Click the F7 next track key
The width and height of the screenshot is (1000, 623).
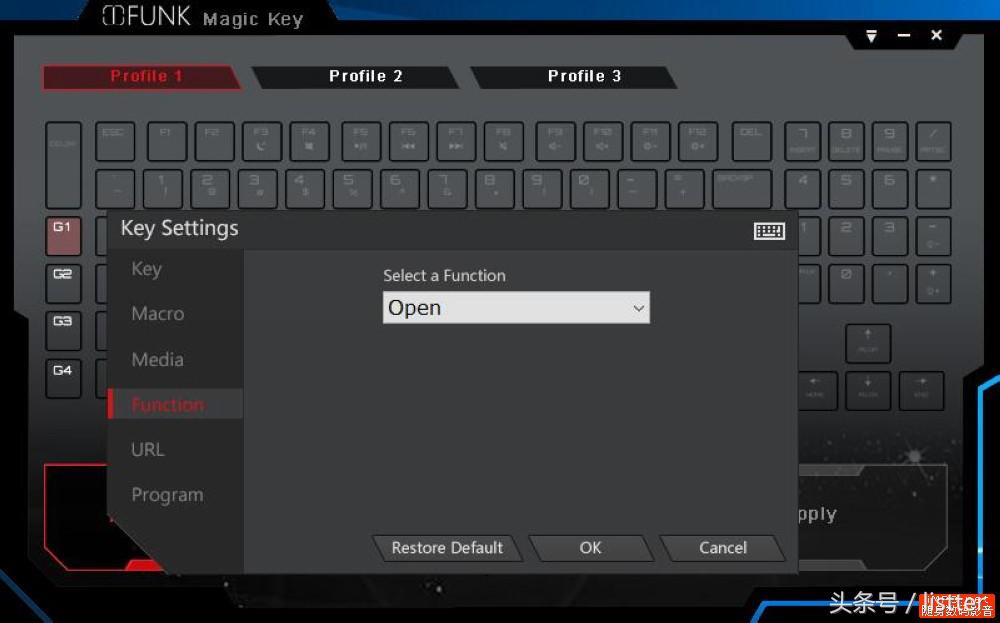[456, 141]
